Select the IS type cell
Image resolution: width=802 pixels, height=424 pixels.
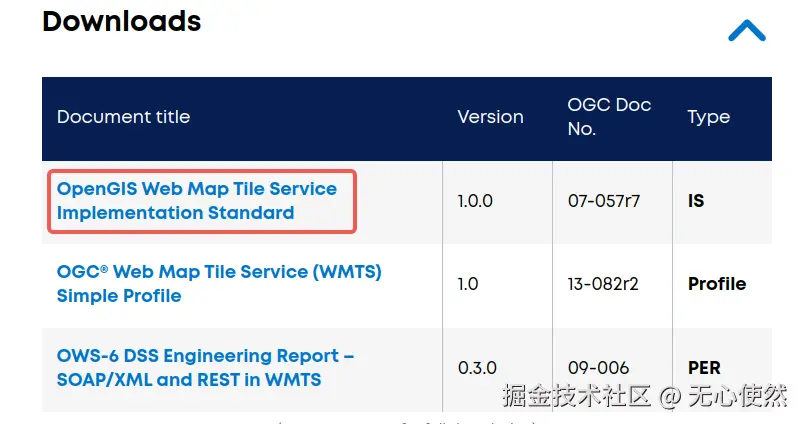coord(696,201)
